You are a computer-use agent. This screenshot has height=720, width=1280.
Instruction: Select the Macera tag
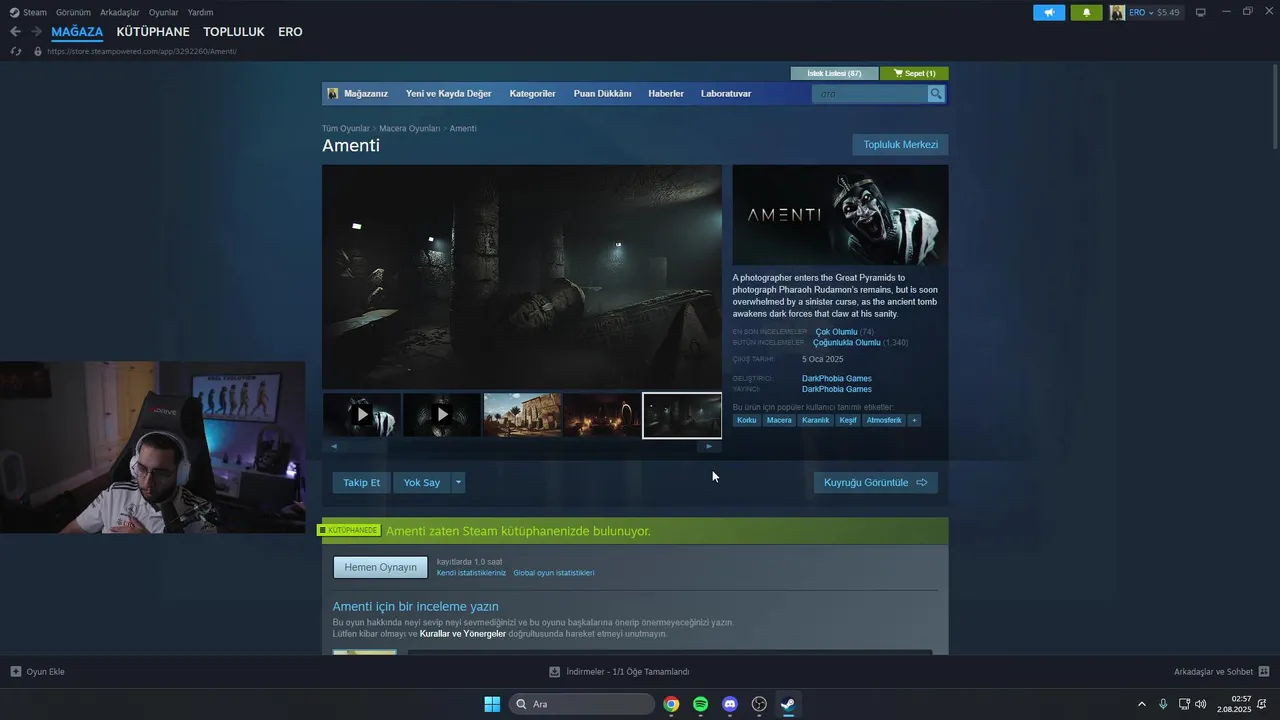click(x=779, y=420)
